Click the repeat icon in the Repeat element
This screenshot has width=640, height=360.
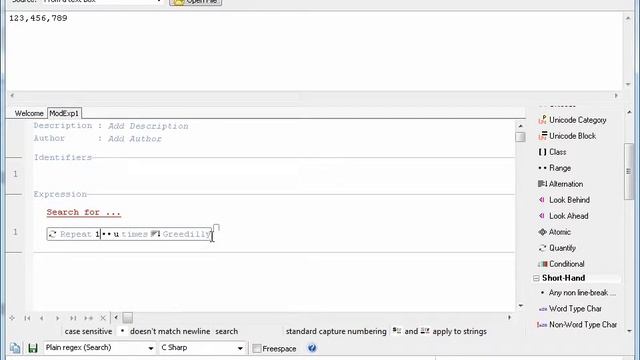(53, 234)
